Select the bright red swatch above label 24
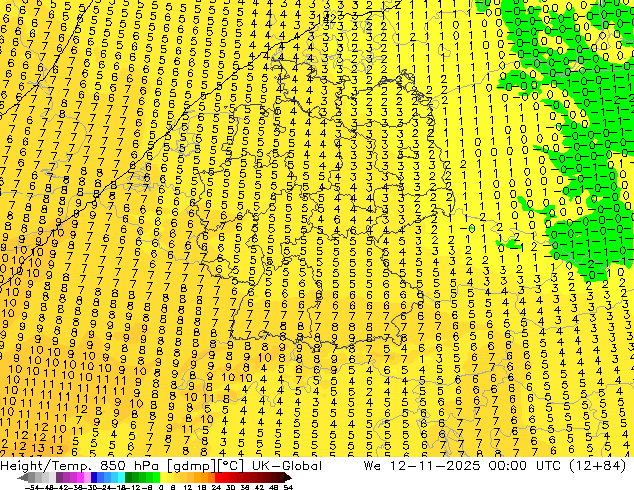Screen dimensions: 634x490 click(x=218, y=477)
